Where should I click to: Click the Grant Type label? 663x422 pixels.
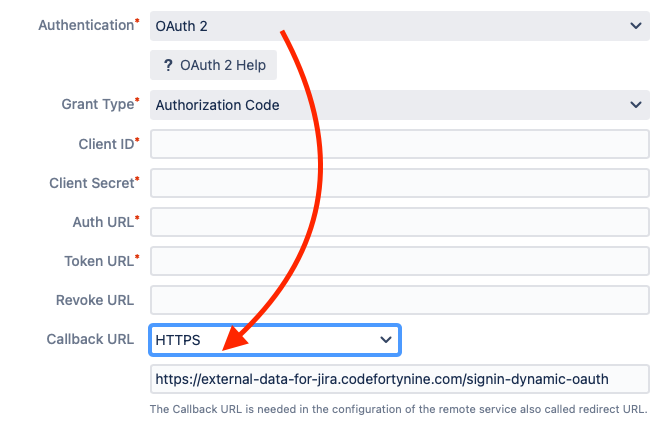(x=97, y=104)
